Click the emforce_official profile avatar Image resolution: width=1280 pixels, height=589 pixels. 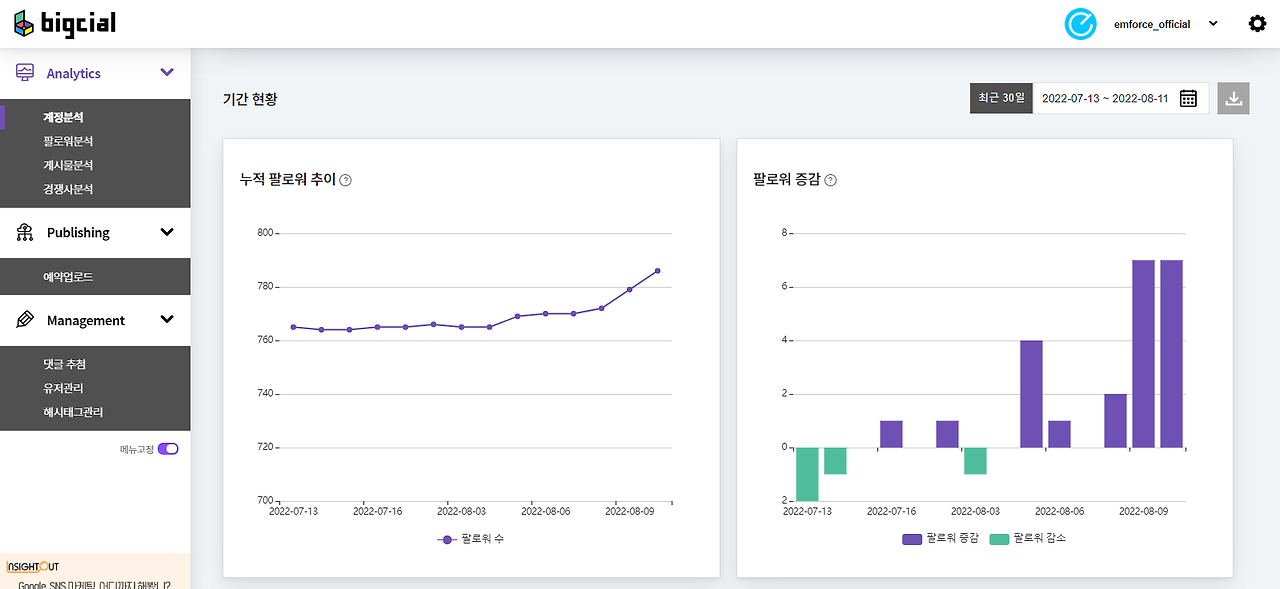(x=1081, y=24)
